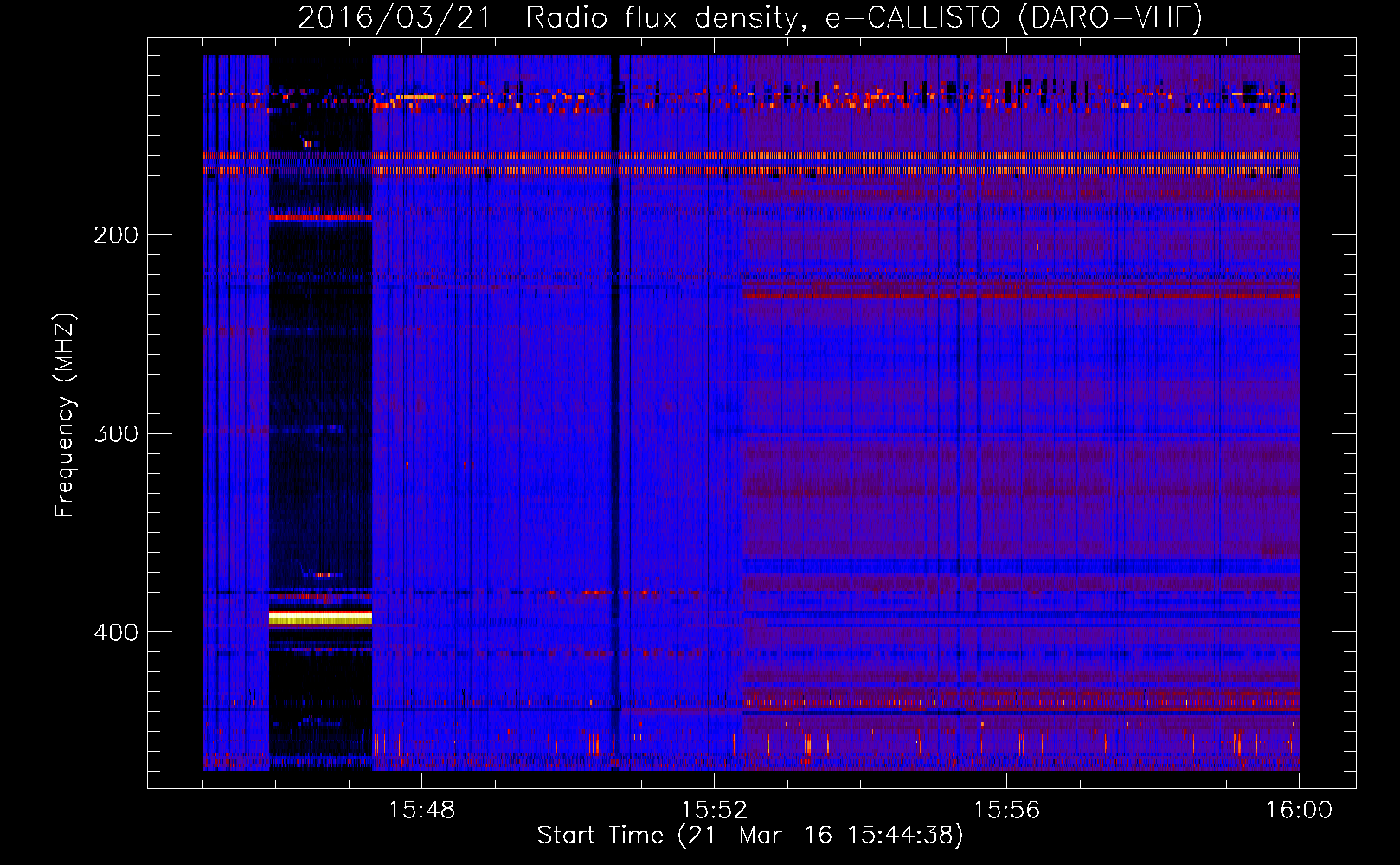This screenshot has height=865, width=1400.
Task: Click the "200" frequency tick label
Action: (116, 235)
